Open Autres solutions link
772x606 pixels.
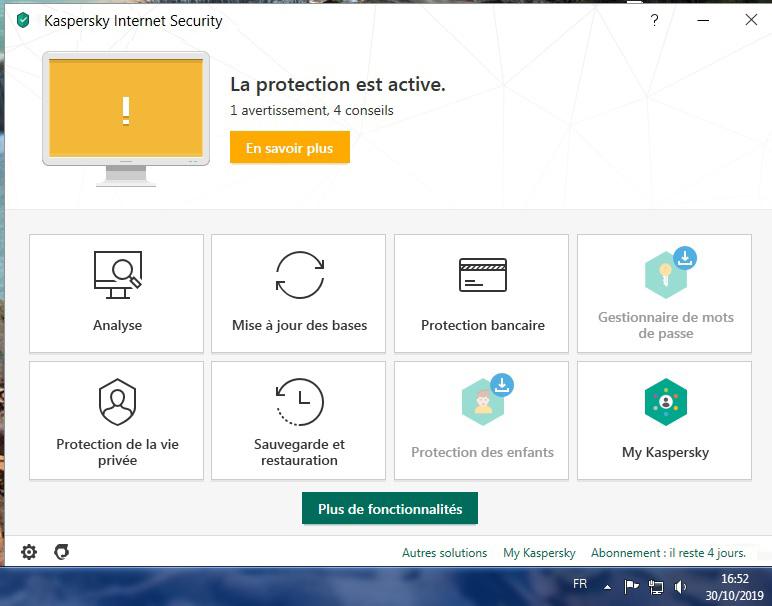445,553
